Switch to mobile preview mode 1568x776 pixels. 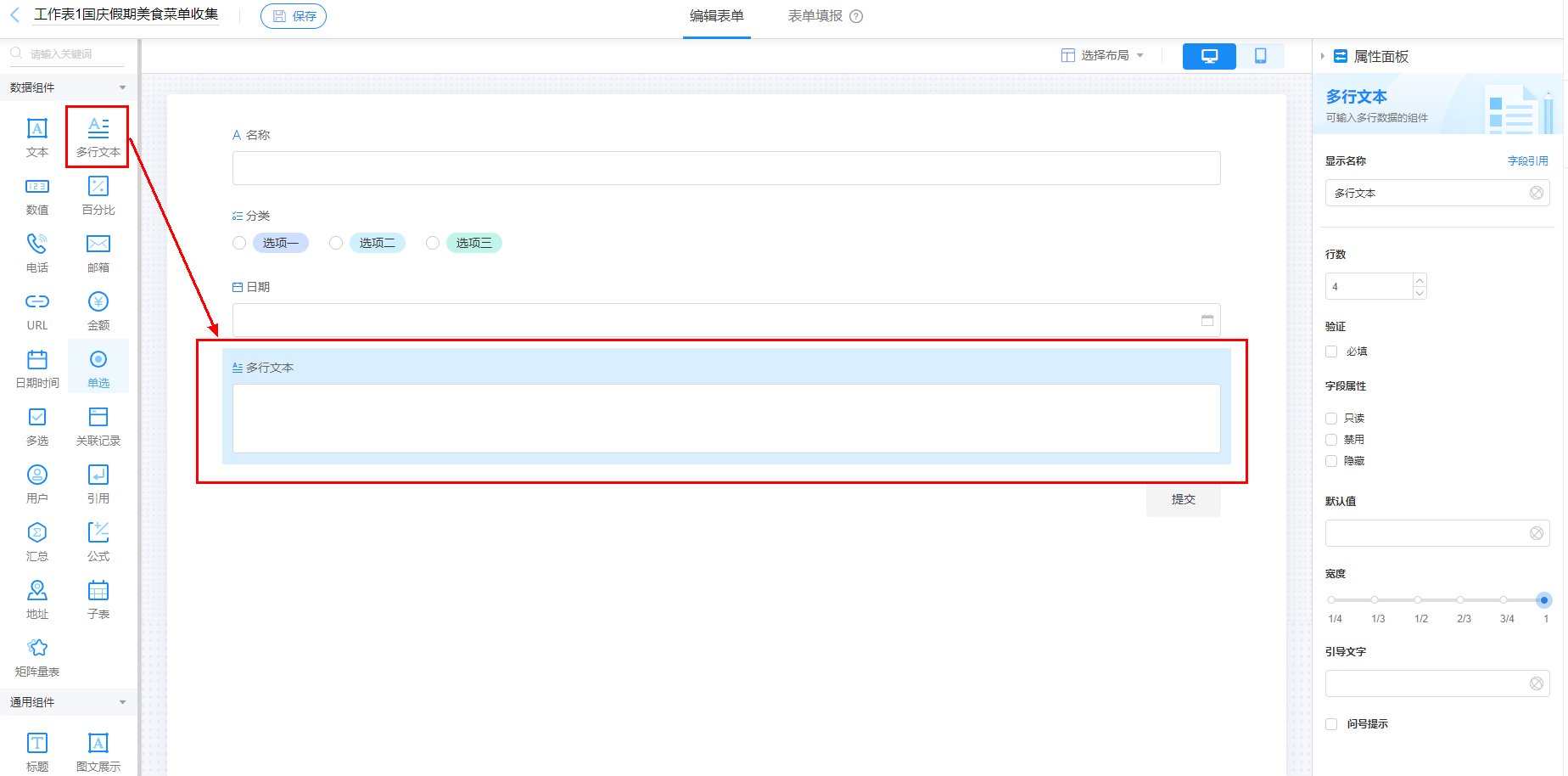click(x=1261, y=56)
